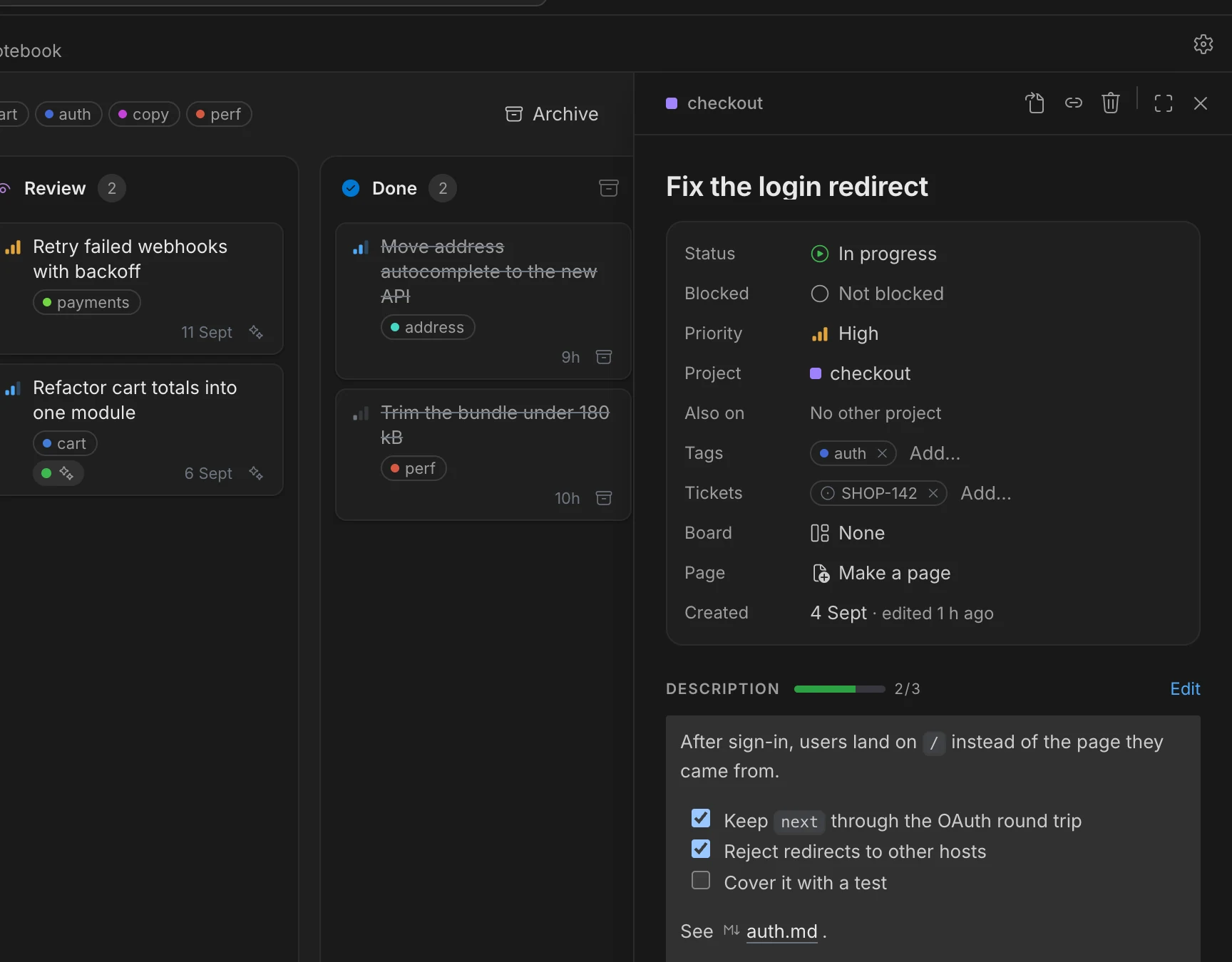Filter by the copy tag chip
This screenshot has height=962, width=1232.
[144, 114]
